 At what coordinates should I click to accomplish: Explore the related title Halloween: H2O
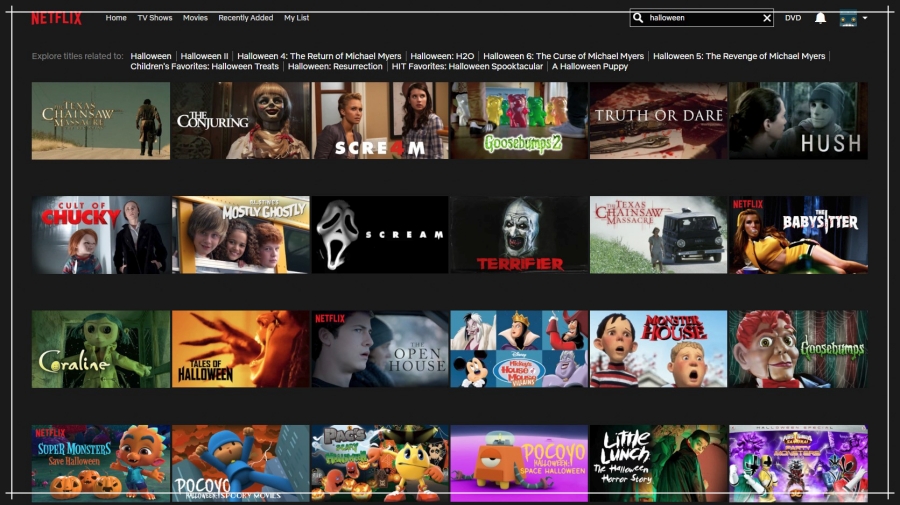[442, 56]
